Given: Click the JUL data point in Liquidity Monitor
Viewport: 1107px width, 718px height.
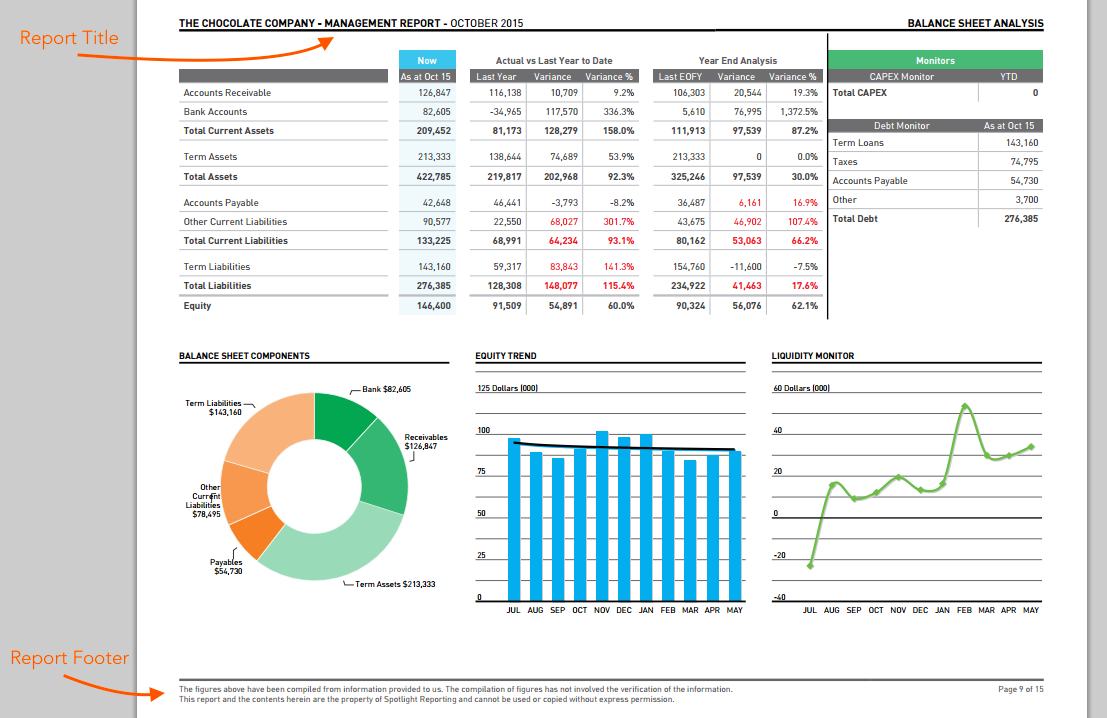Looking at the screenshot, I should pyautogui.click(x=810, y=566).
